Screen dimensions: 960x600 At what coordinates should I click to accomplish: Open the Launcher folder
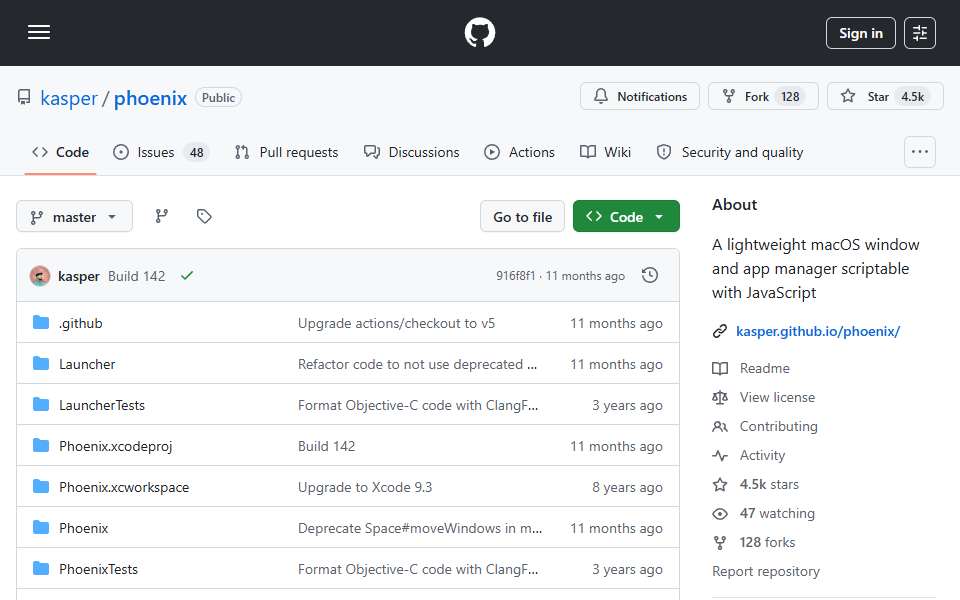87,364
